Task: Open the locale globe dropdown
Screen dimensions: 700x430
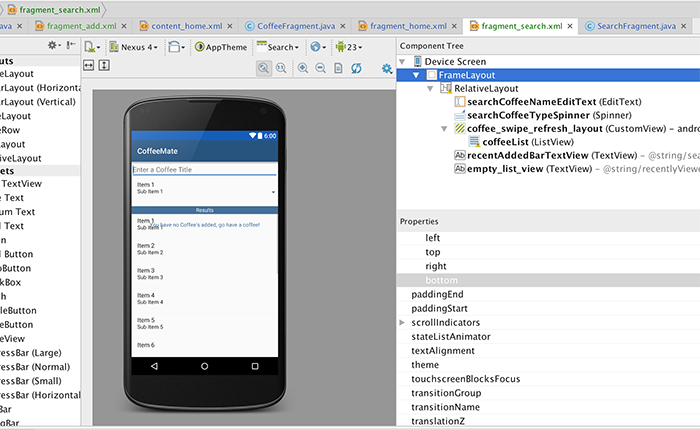Action: click(318, 47)
